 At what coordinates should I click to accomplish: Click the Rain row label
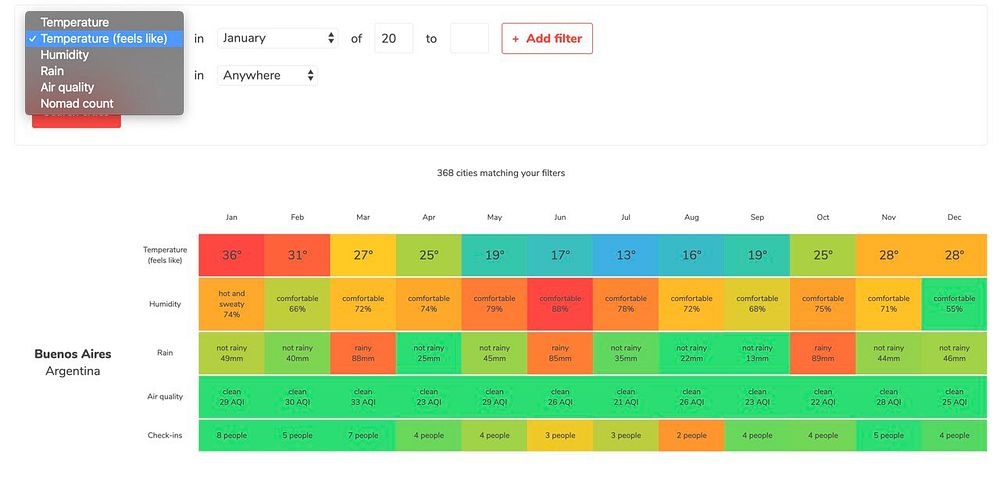coord(165,353)
